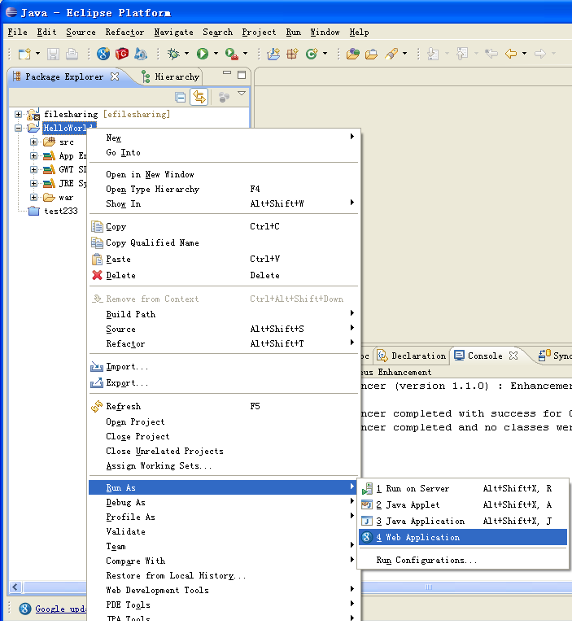Open the dropdown arrow next to New file
The width and height of the screenshot is (572, 621).
(x=38, y=53)
